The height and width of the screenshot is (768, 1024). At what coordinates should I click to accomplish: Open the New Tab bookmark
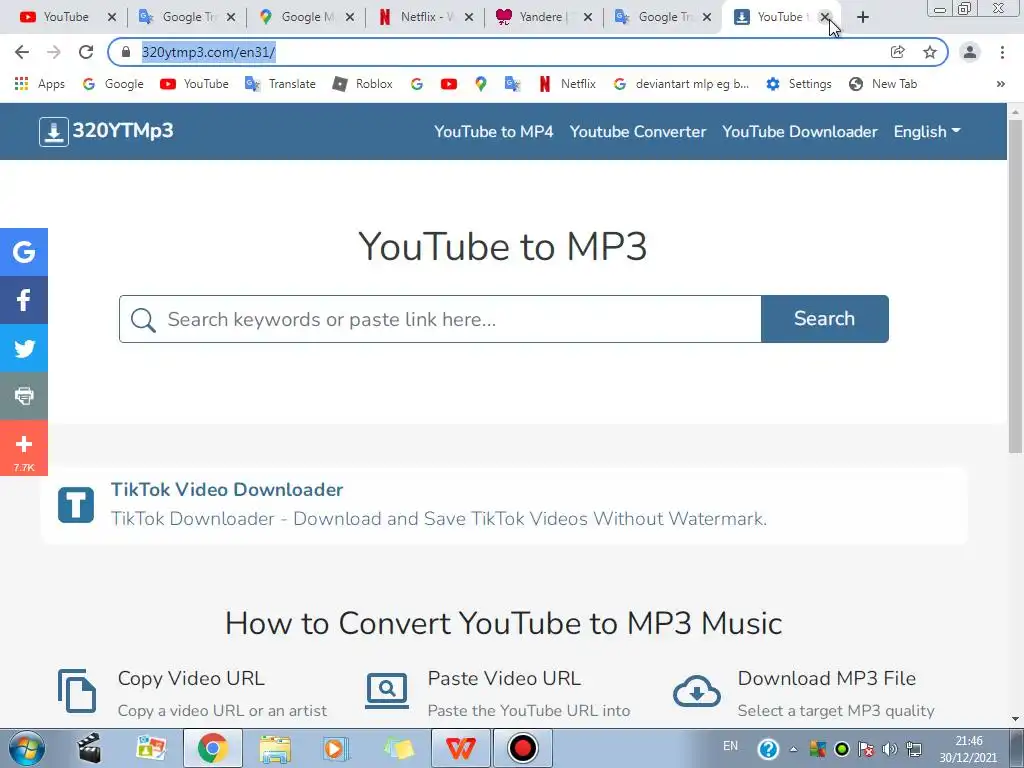pyautogui.click(x=884, y=84)
